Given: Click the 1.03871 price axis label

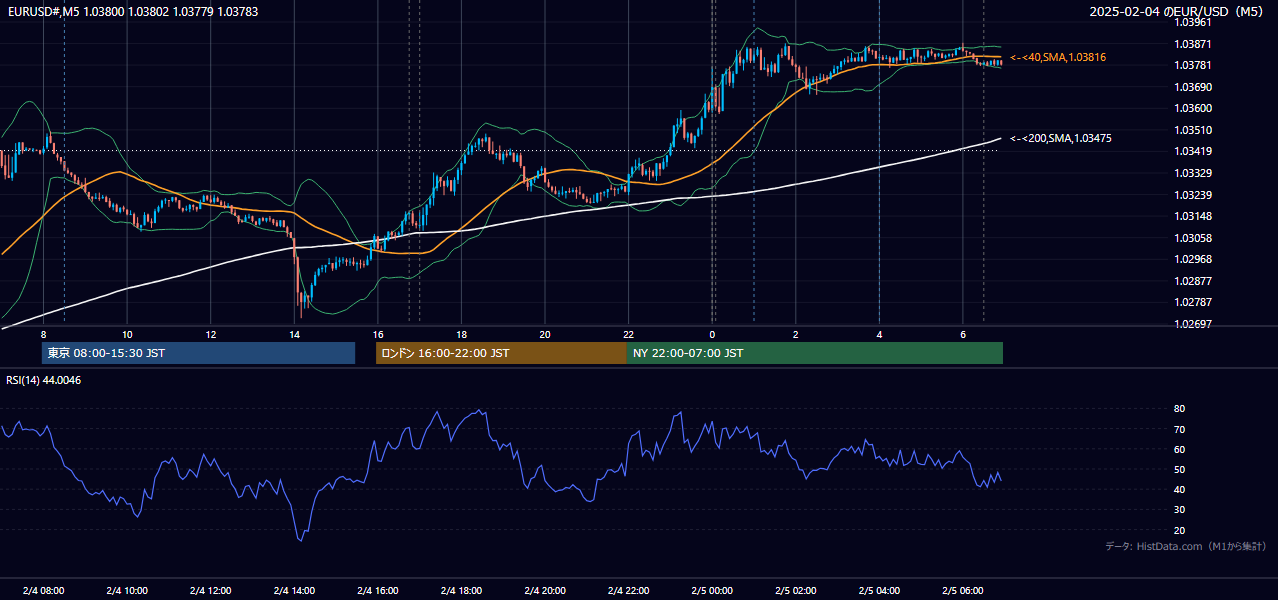Looking at the screenshot, I should pos(1192,44).
